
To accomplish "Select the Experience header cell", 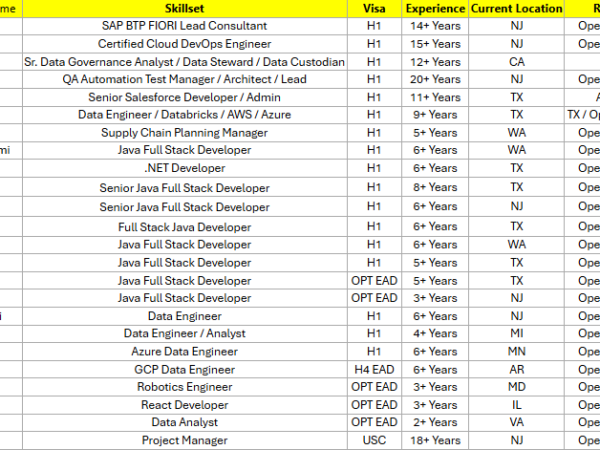I will [435, 8].
